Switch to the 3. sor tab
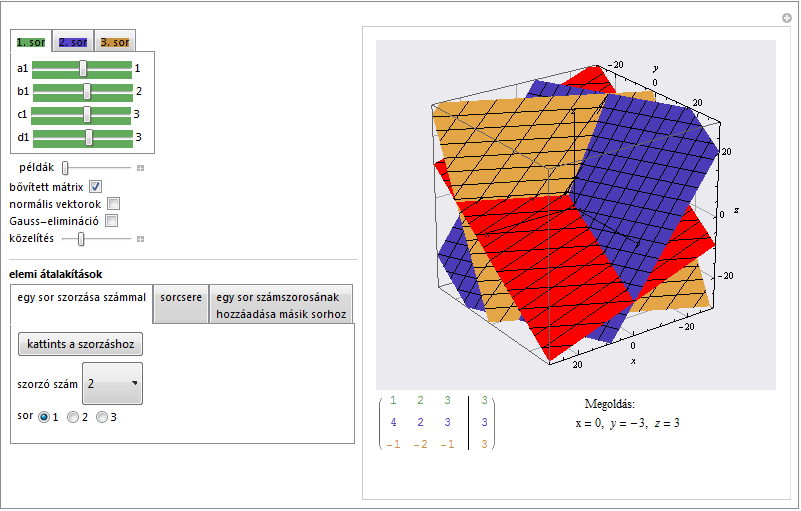The height and width of the screenshot is (511, 801). pyautogui.click(x=115, y=42)
